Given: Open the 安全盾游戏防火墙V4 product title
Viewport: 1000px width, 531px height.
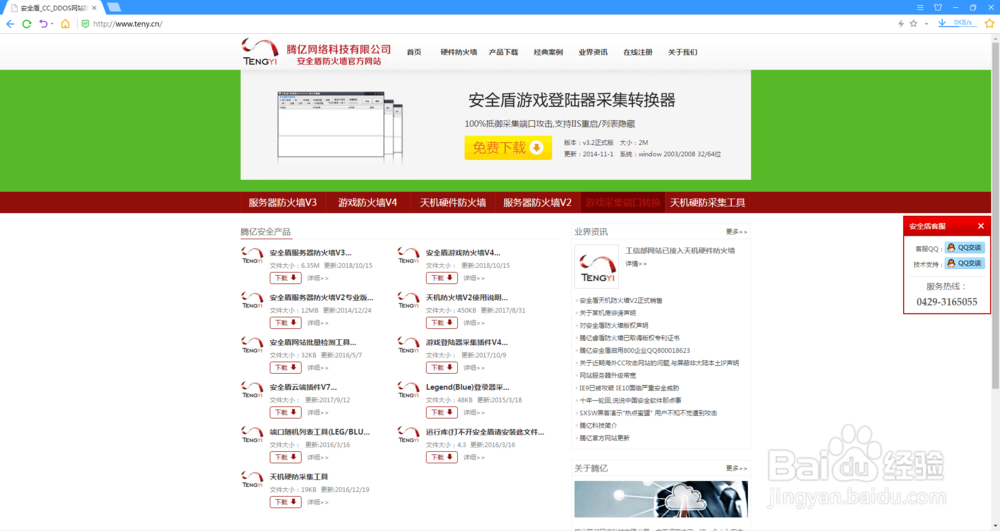Looking at the screenshot, I should tap(463, 252).
